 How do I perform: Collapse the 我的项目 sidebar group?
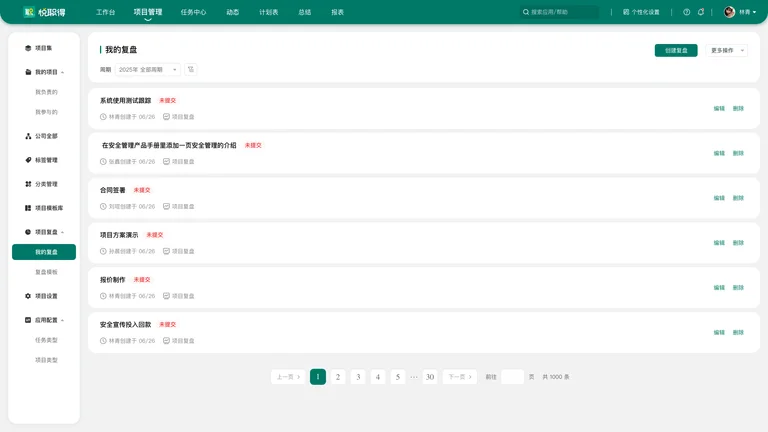click(63, 72)
